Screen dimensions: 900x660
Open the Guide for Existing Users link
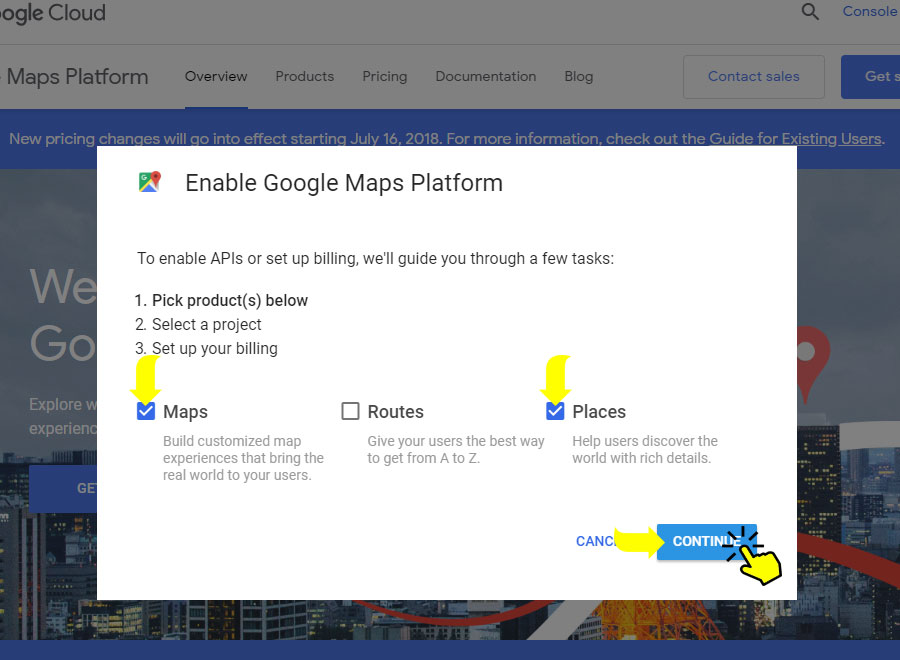[x=795, y=139]
